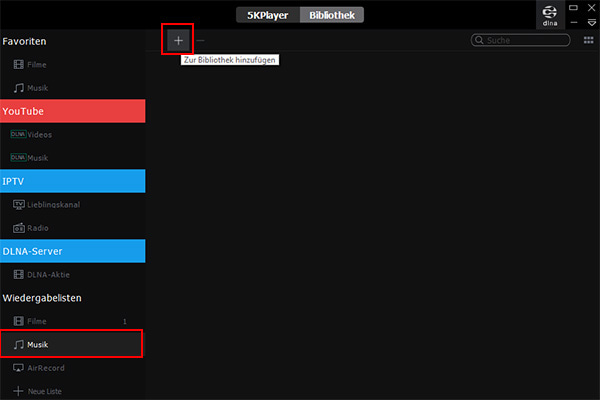Open Musik under Favoriten

click(73, 88)
